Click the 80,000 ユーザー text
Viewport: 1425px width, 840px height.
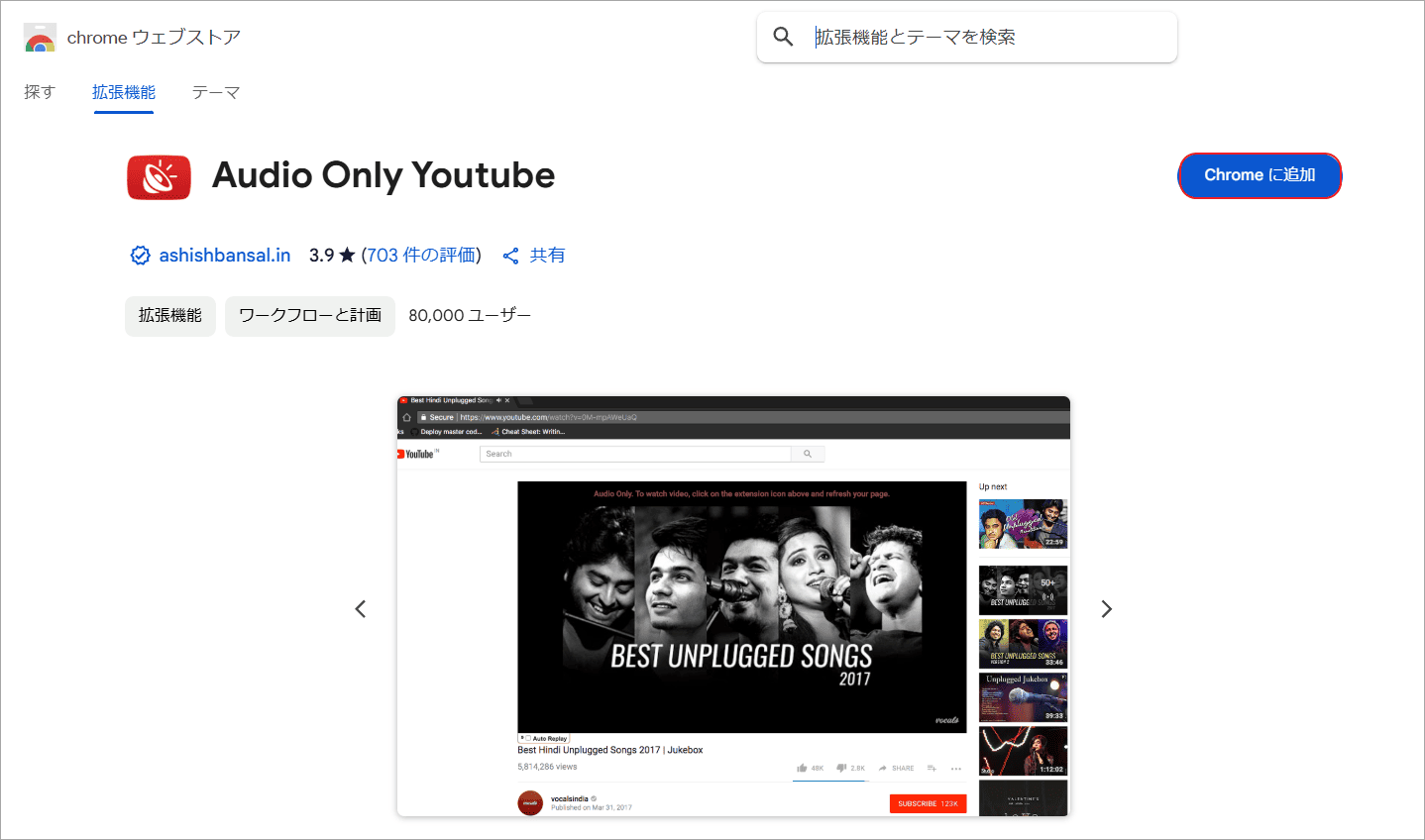pos(470,316)
